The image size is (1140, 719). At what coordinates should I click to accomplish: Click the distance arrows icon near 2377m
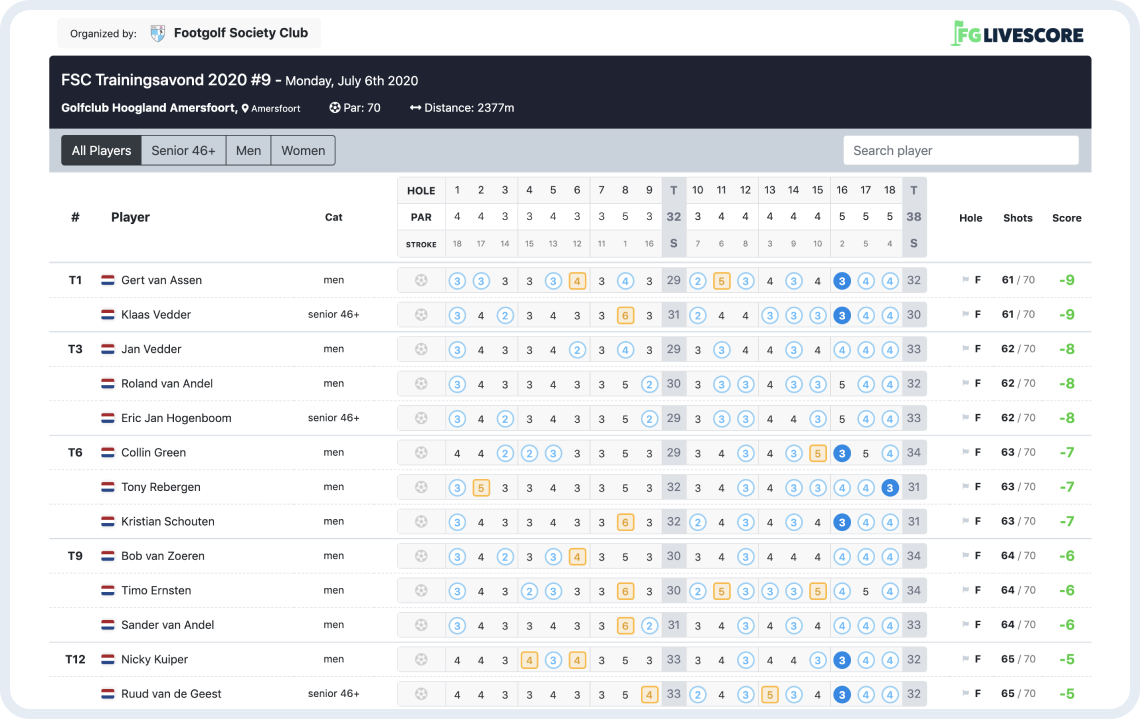click(415, 108)
